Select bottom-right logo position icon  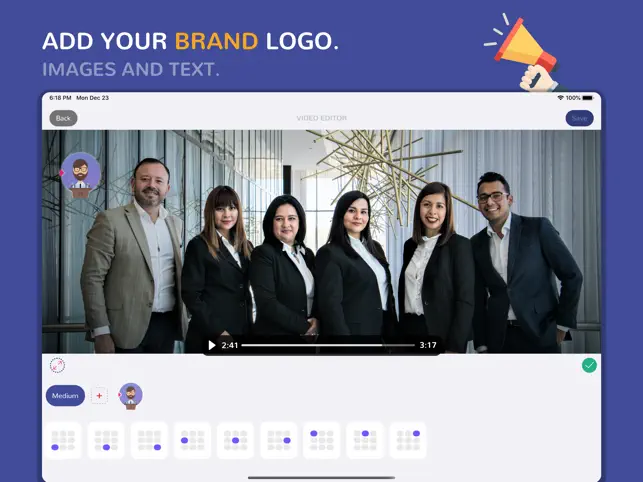coord(149,441)
